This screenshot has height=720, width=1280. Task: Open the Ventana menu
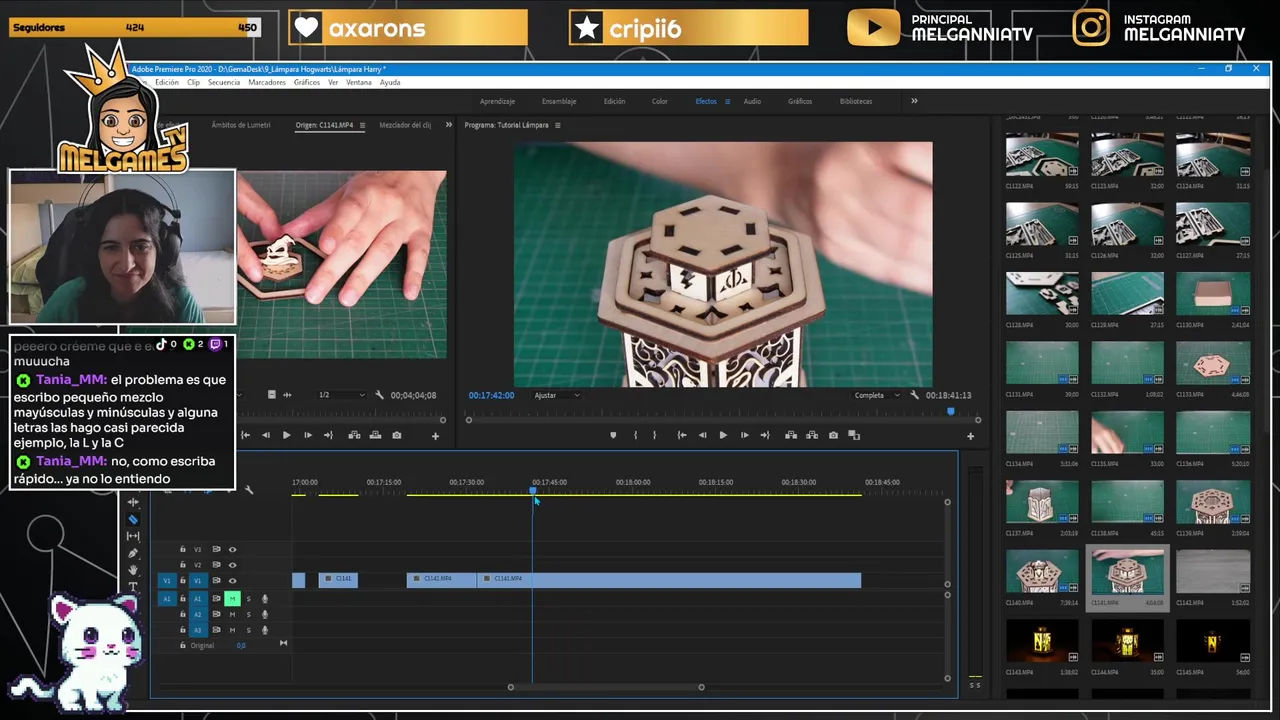pos(358,82)
